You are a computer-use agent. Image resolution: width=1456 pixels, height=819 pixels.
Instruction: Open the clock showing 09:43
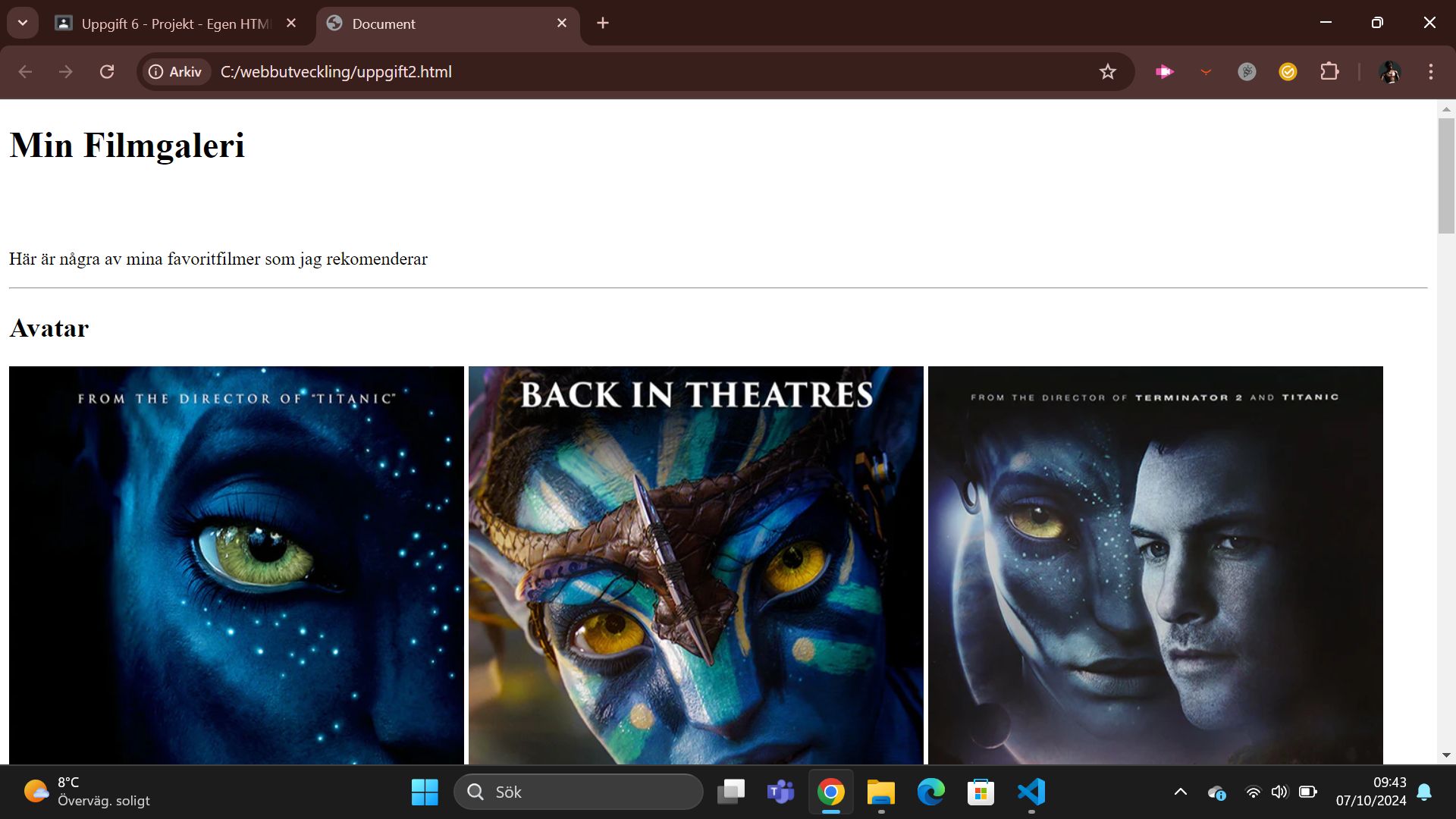pos(1371,792)
